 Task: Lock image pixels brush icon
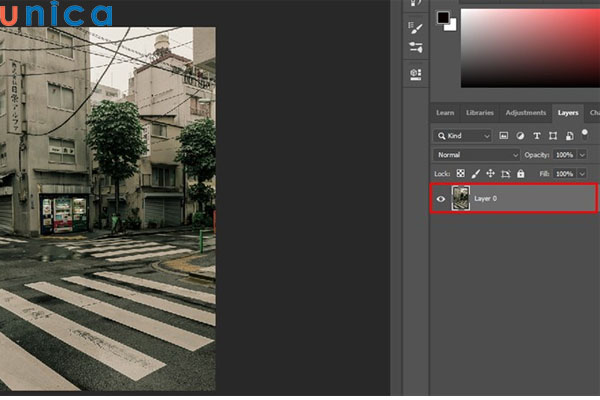(476, 174)
